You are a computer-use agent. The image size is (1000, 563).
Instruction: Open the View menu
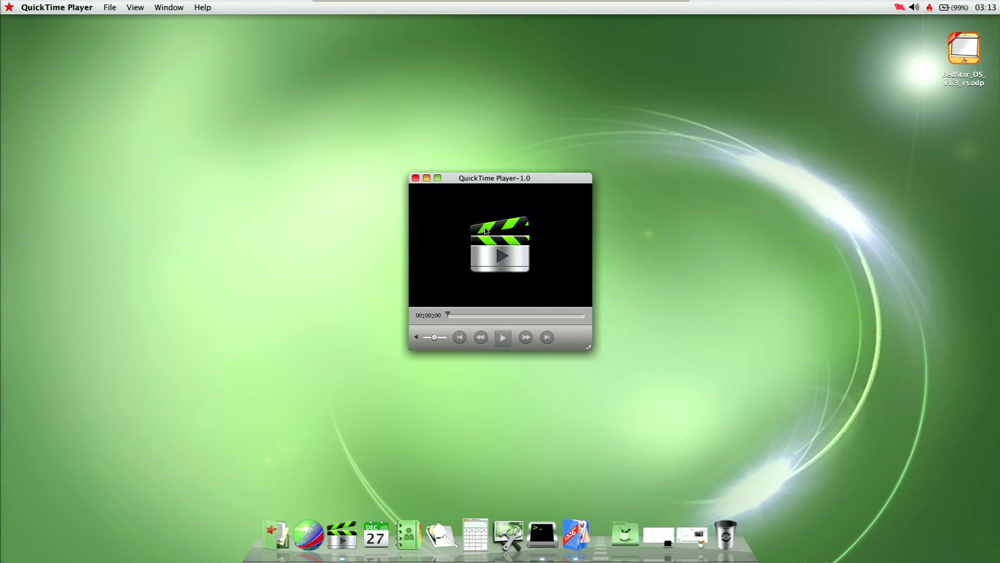point(135,7)
